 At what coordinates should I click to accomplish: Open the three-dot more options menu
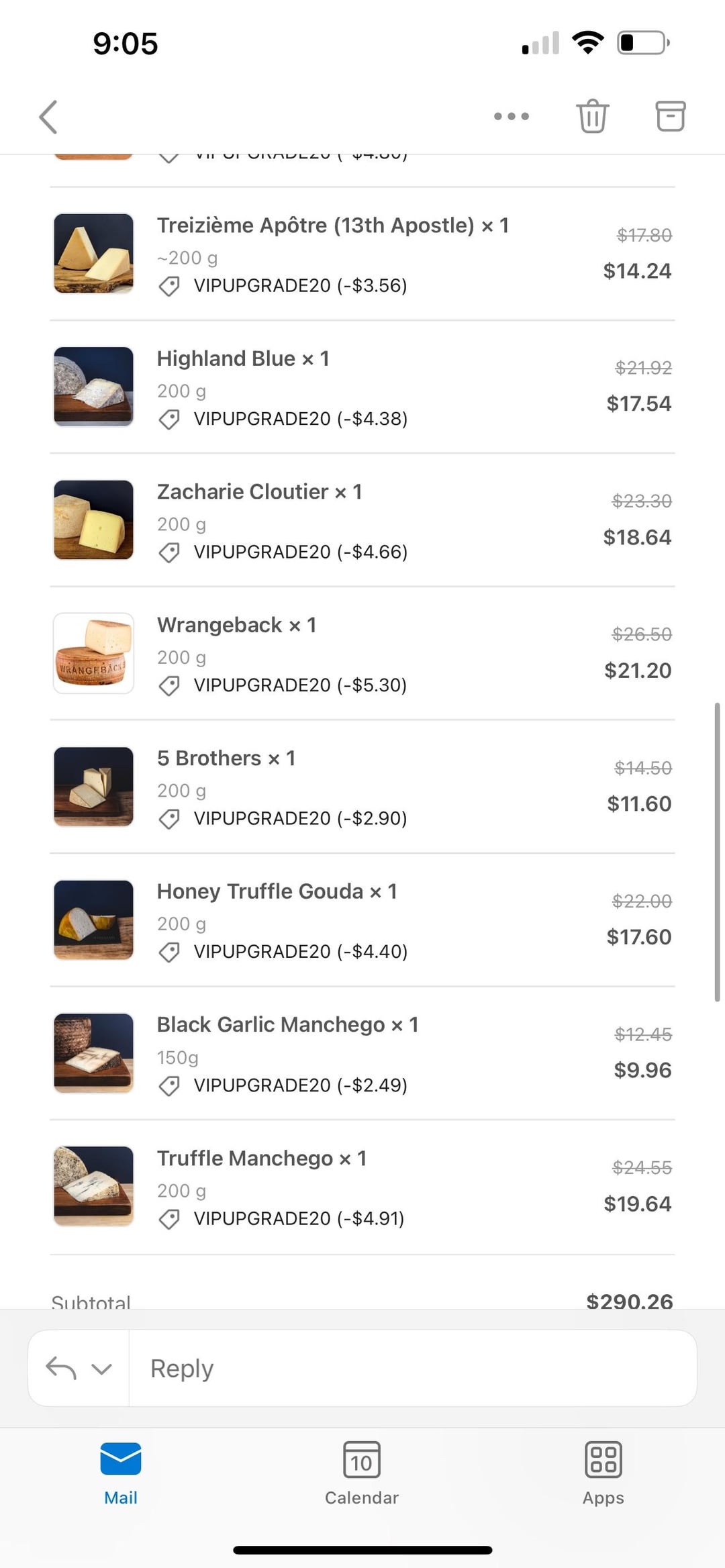(x=511, y=116)
